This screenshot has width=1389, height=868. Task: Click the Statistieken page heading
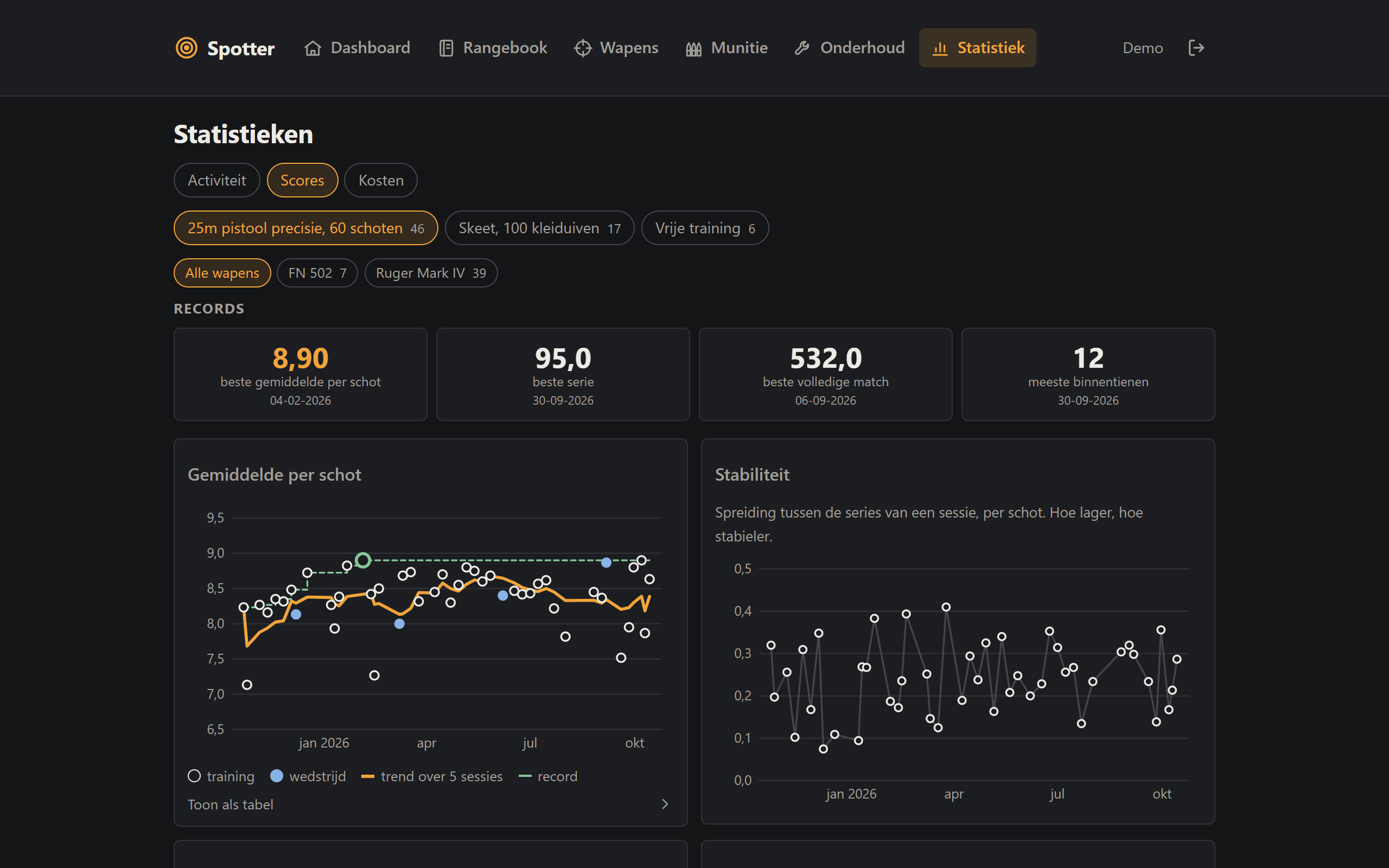point(244,135)
